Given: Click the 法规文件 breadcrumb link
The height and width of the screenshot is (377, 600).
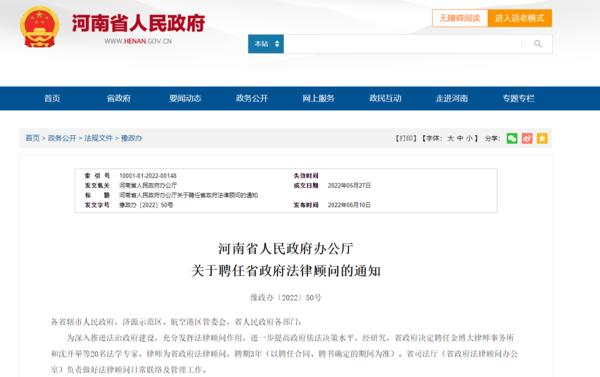Looking at the screenshot, I should click(98, 138).
